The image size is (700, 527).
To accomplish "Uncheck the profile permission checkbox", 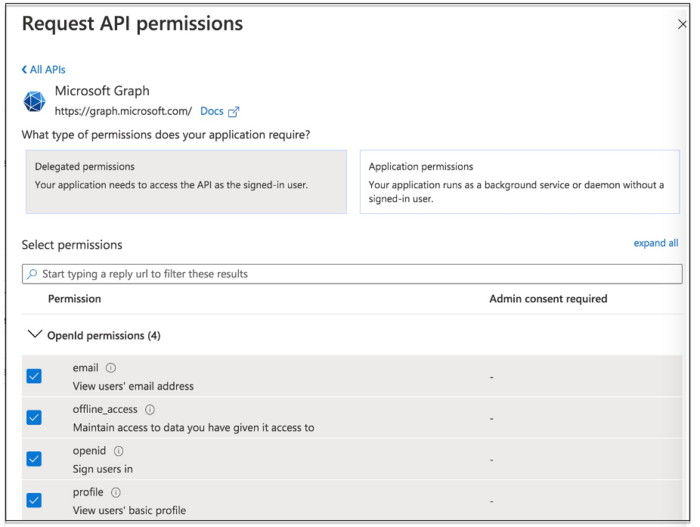I will (x=34, y=500).
